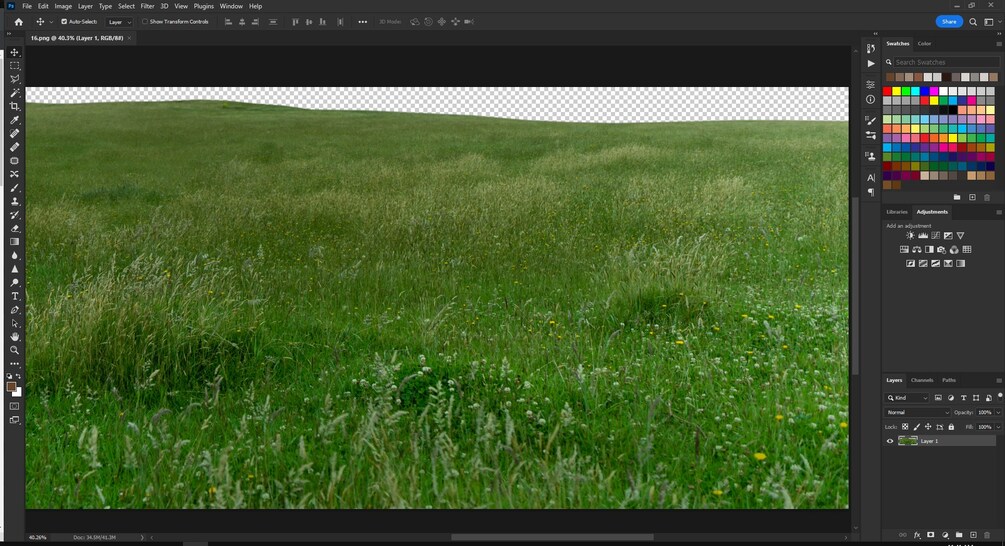
Task: Select the Crop tool
Action: point(15,106)
